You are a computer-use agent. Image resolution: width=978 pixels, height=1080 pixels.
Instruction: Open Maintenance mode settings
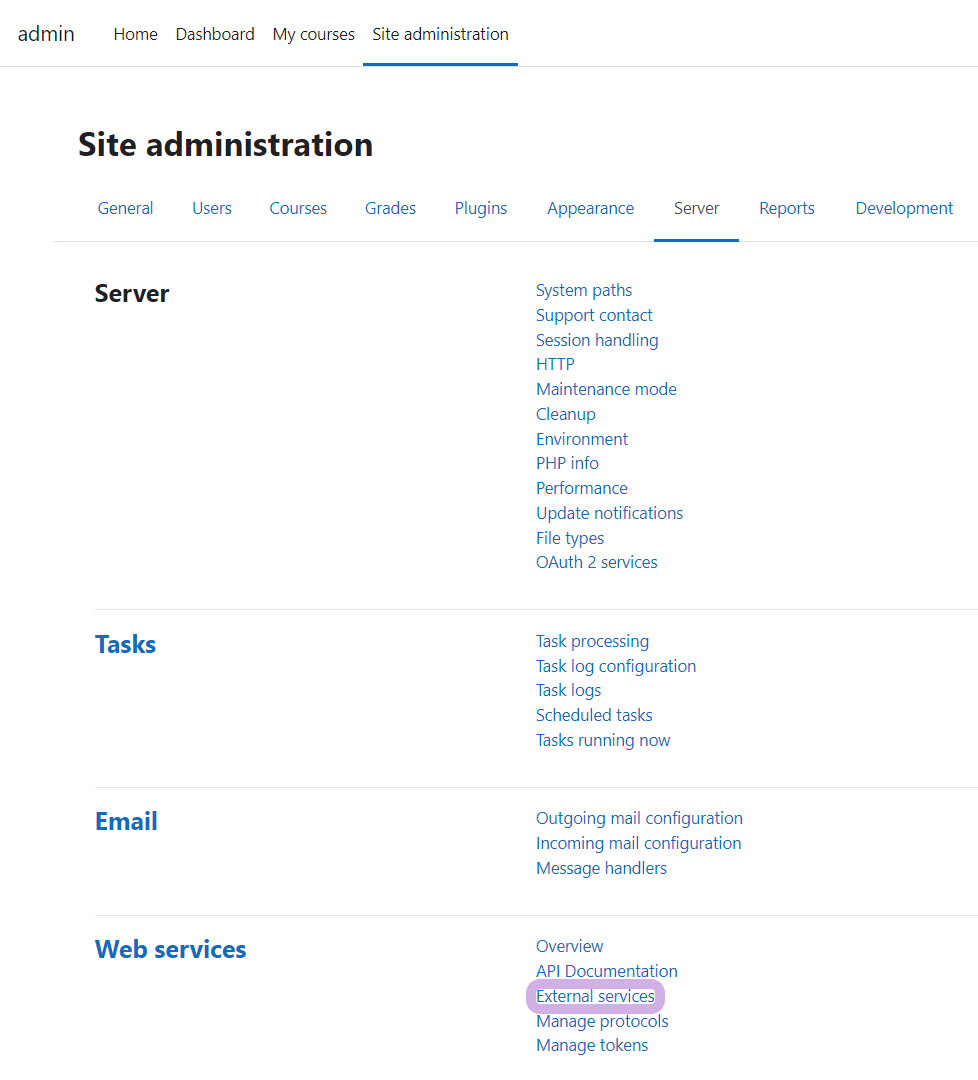click(x=606, y=389)
